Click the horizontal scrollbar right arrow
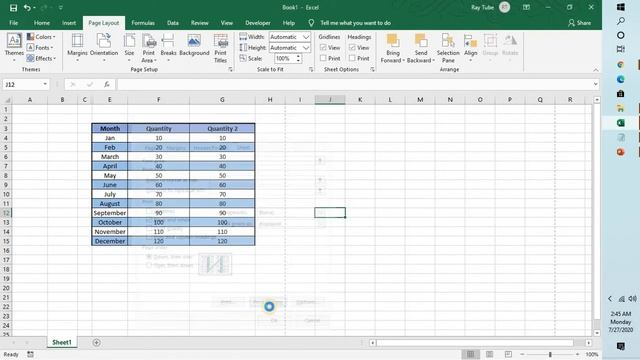Image resolution: width=640 pixels, height=360 pixels. point(588,343)
